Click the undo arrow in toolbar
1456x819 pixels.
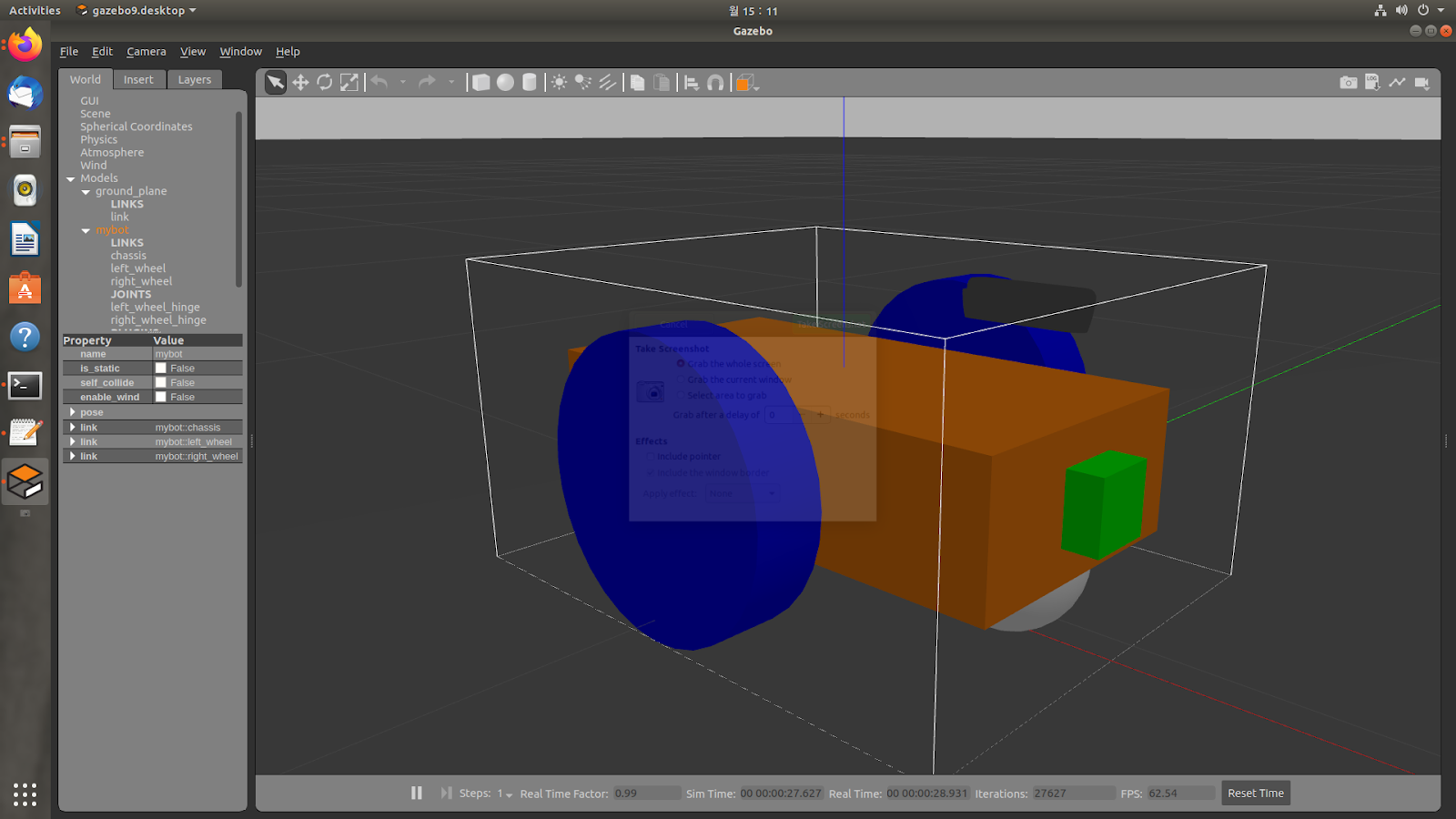click(x=379, y=83)
